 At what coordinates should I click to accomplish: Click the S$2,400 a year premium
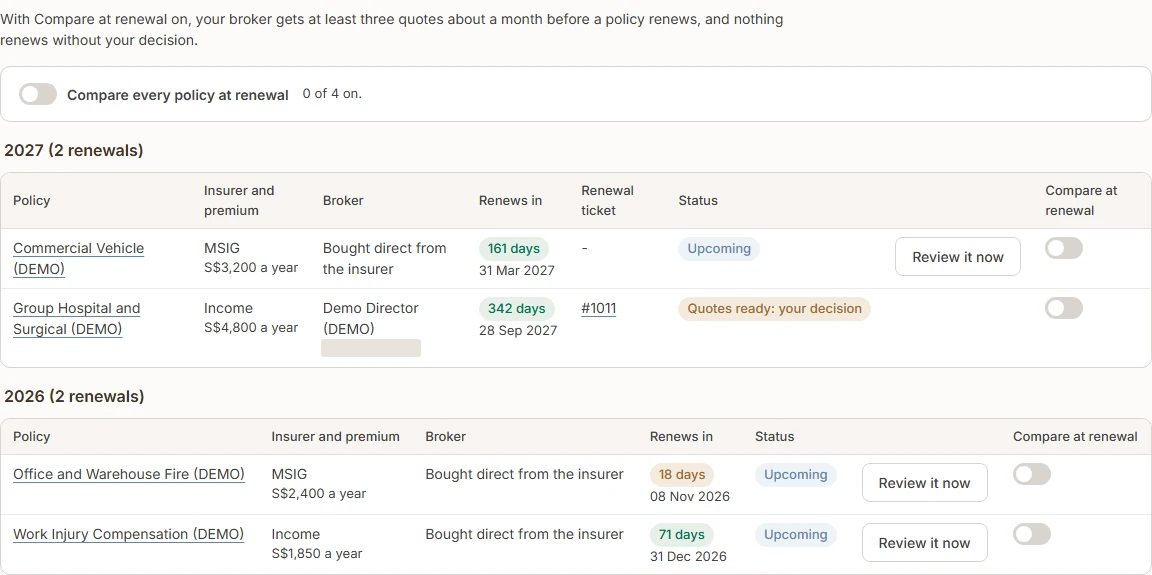click(319, 493)
